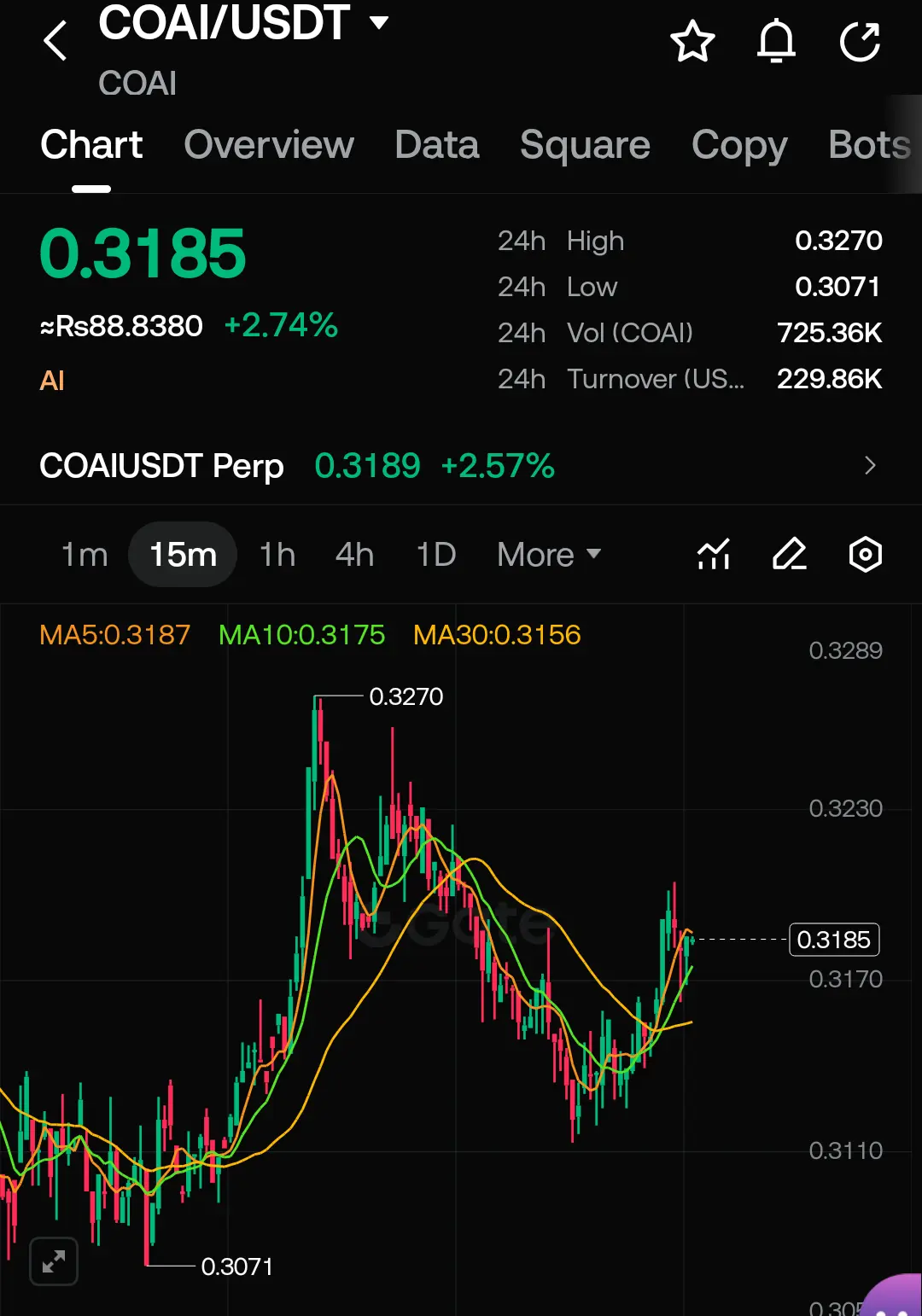
Task: Tap the 0.3170 price axis label
Action: coord(845,979)
